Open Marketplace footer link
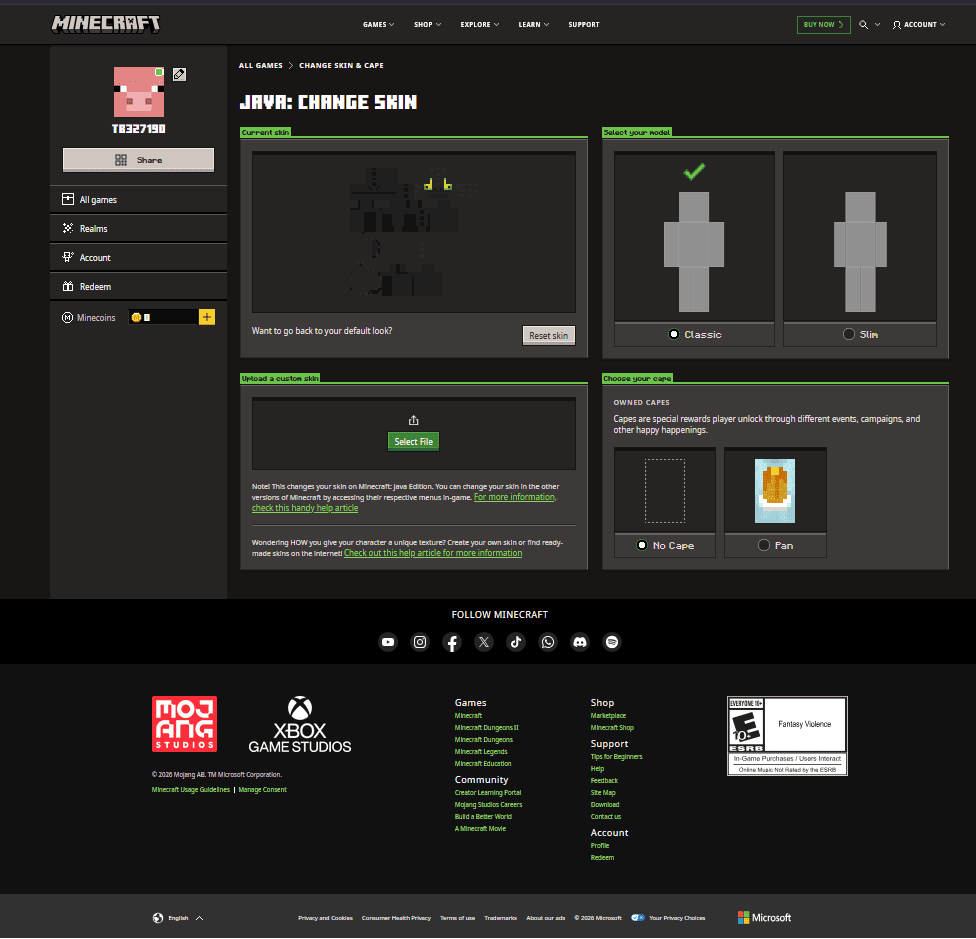The image size is (976, 939). pyautogui.click(x=608, y=716)
